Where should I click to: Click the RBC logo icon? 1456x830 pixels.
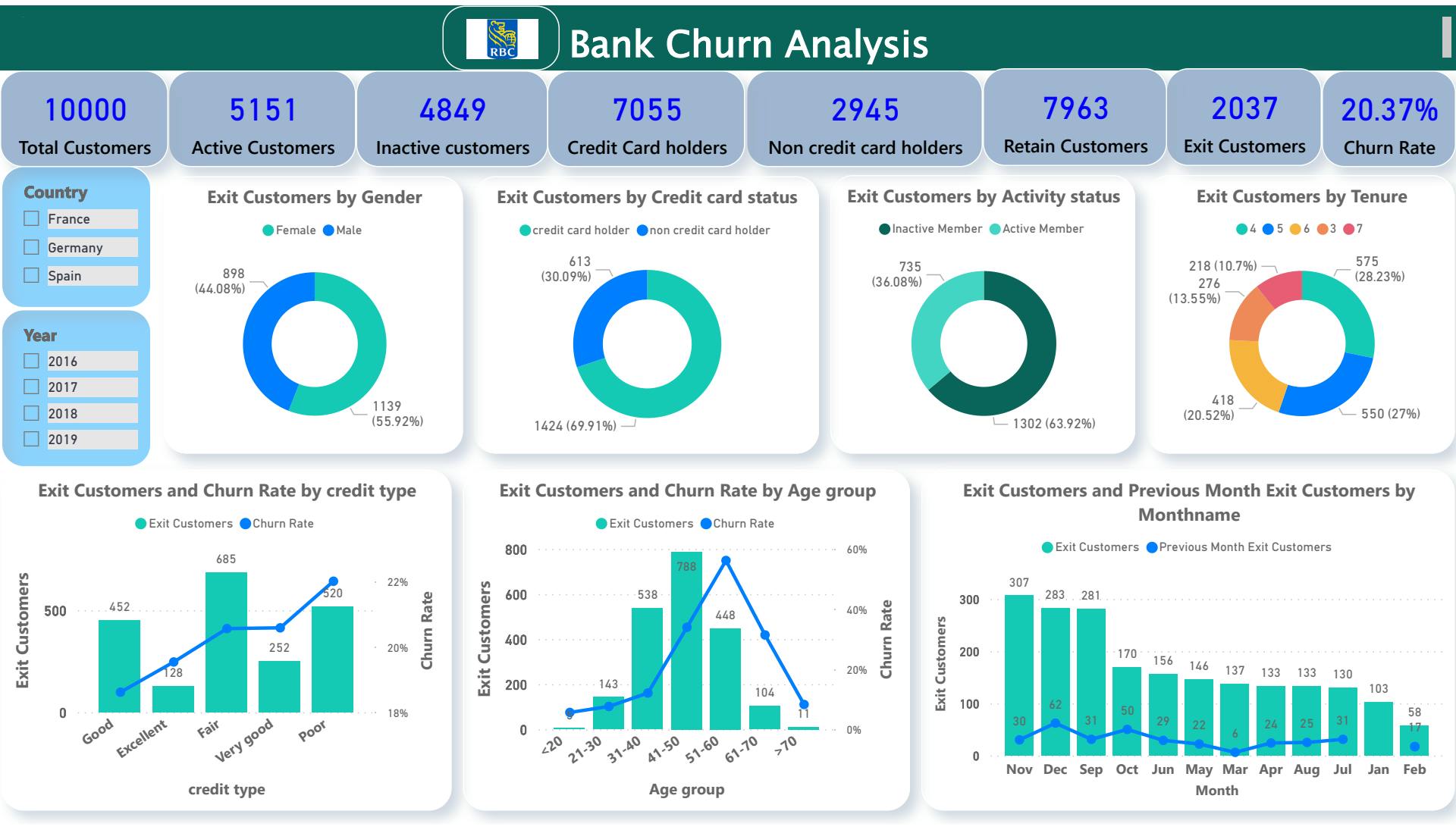point(501,39)
